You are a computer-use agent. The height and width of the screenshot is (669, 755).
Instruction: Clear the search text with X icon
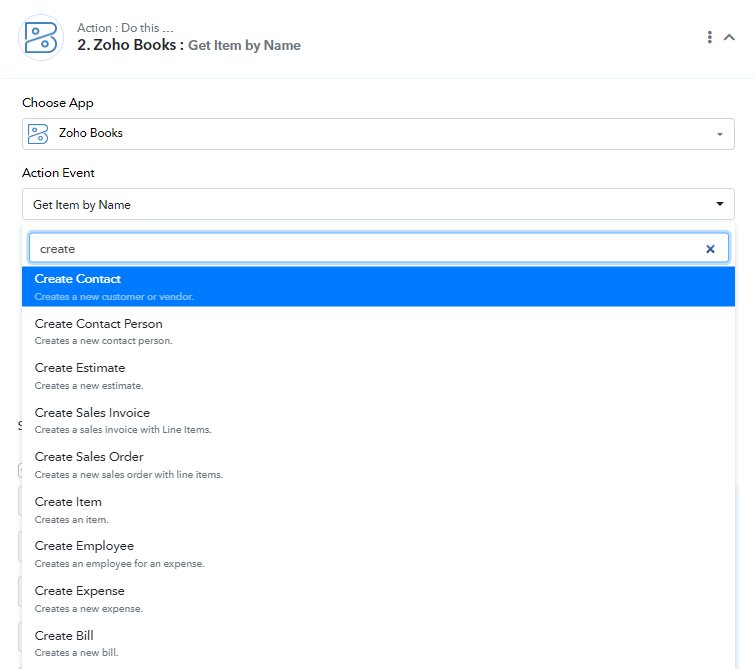(x=710, y=249)
